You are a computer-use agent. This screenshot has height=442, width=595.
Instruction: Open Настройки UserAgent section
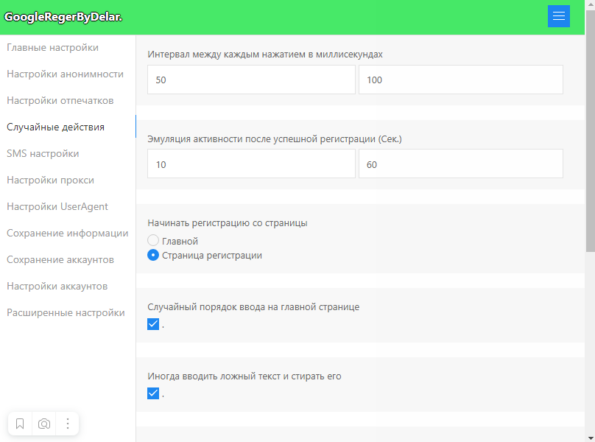point(57,207)
